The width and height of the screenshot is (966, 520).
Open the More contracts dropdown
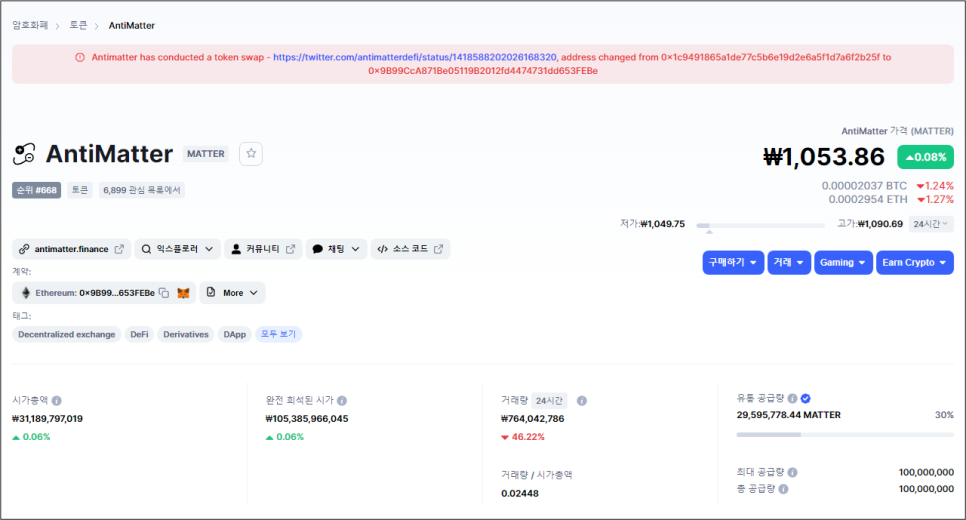tap(232, 293)
